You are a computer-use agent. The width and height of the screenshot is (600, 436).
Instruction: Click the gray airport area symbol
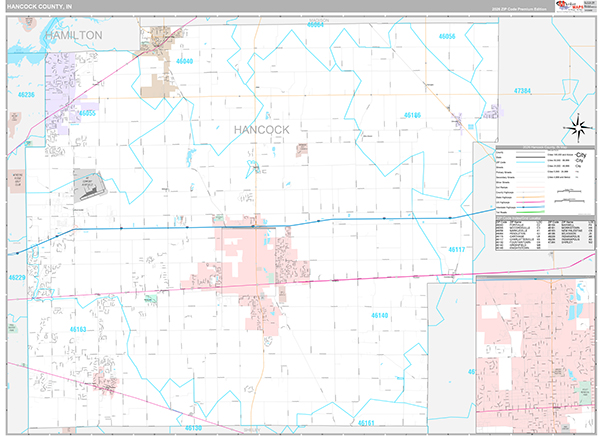91,182
